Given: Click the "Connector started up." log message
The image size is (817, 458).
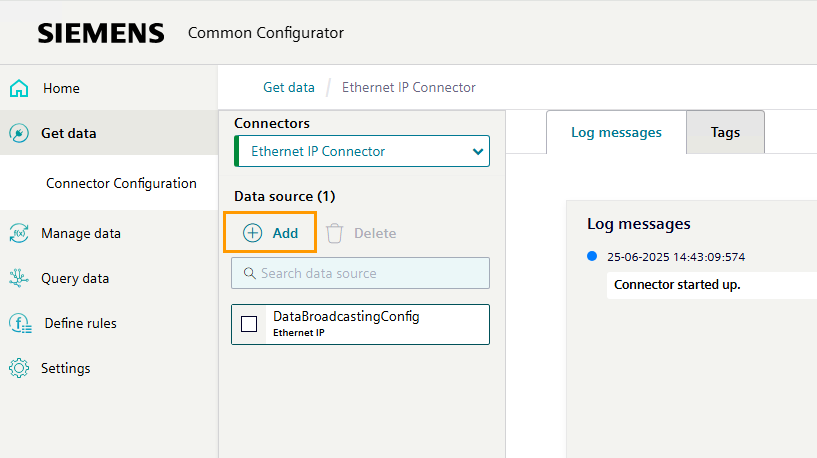Looking at the screenshot, I should tap(677, 284).
